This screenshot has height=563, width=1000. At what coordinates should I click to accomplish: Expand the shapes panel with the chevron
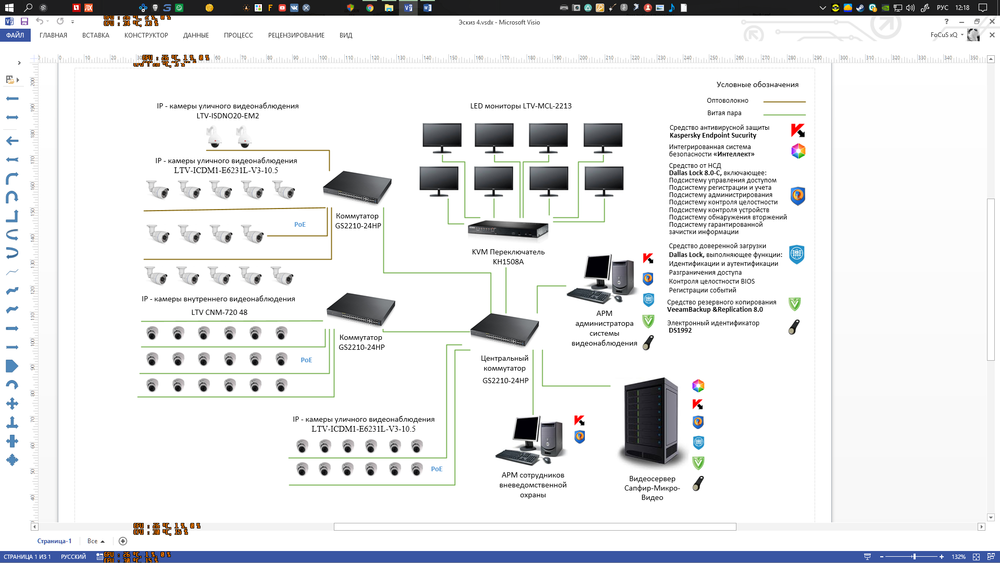pos(19,62)
